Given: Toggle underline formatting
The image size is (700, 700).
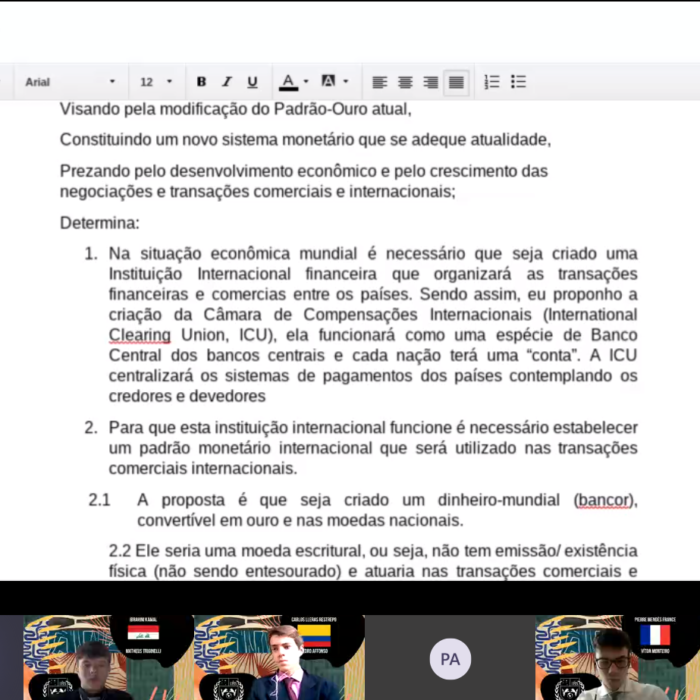Looking at the screenshot, I should (252, 82).
